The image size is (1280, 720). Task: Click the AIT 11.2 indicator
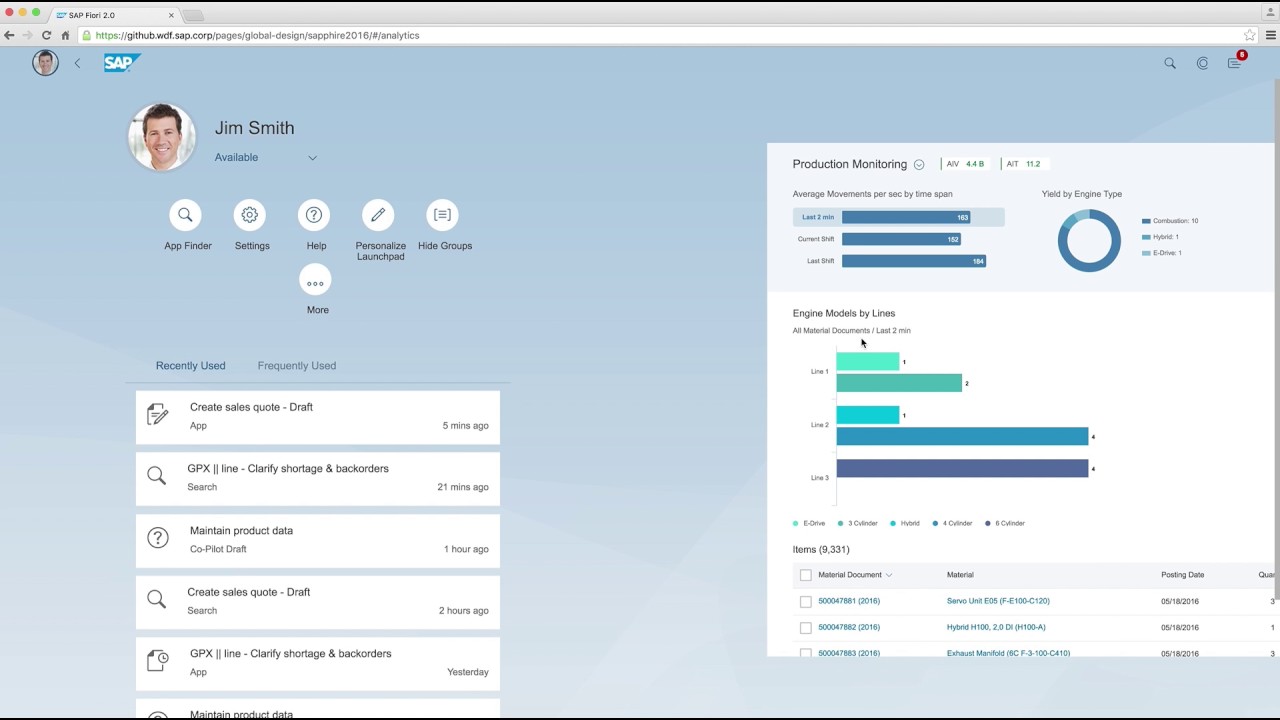tap(1023, 164)
